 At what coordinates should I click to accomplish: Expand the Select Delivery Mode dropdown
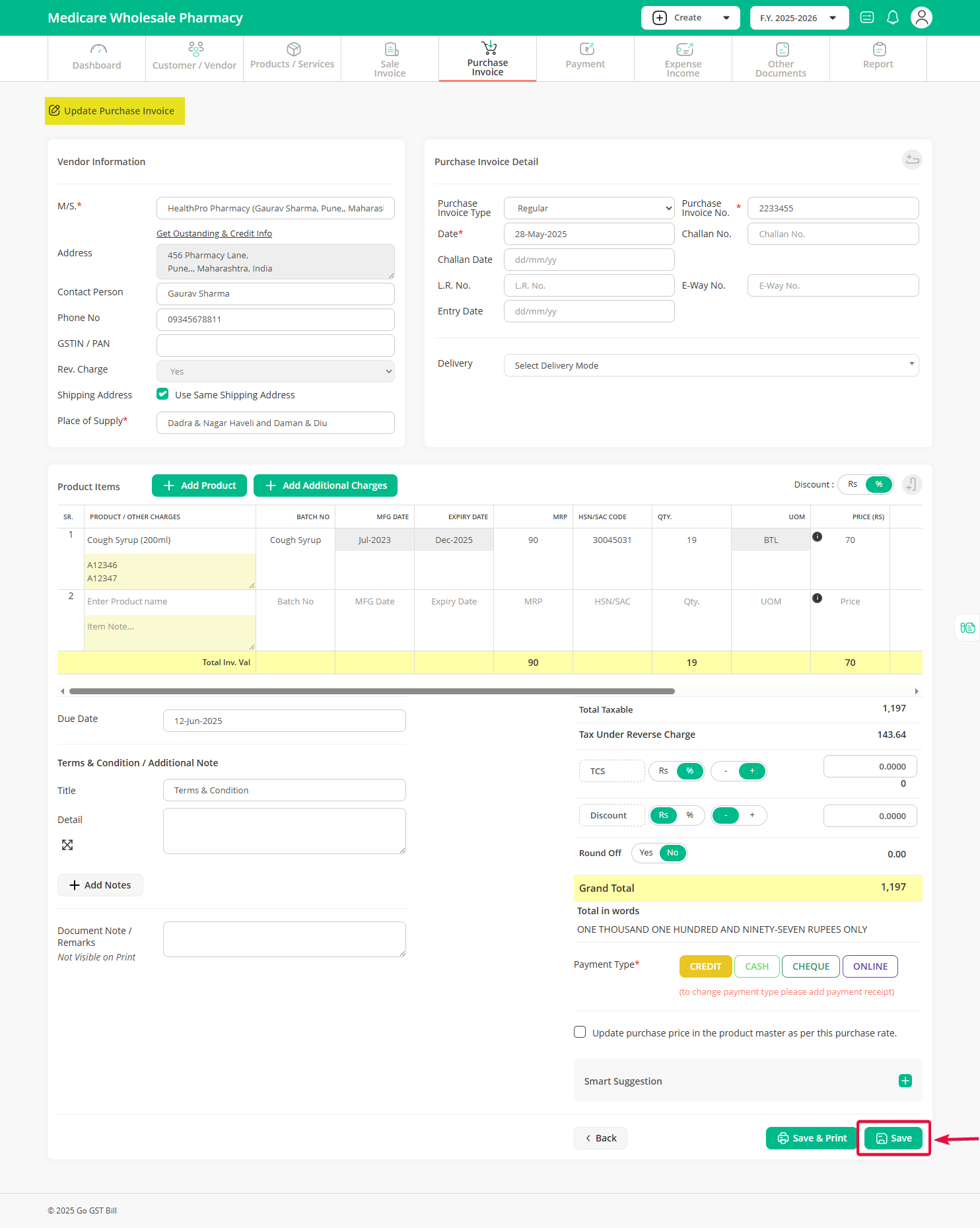point(711,365)
